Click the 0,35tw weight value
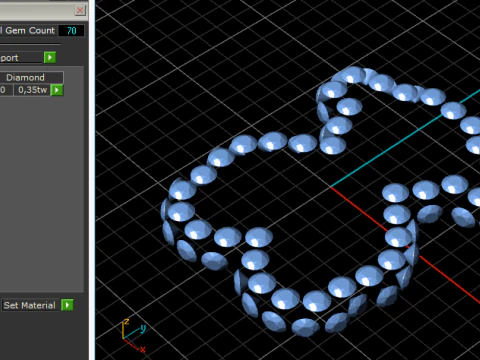This screenshot has height=360, width=480. (x=32, y=90)
